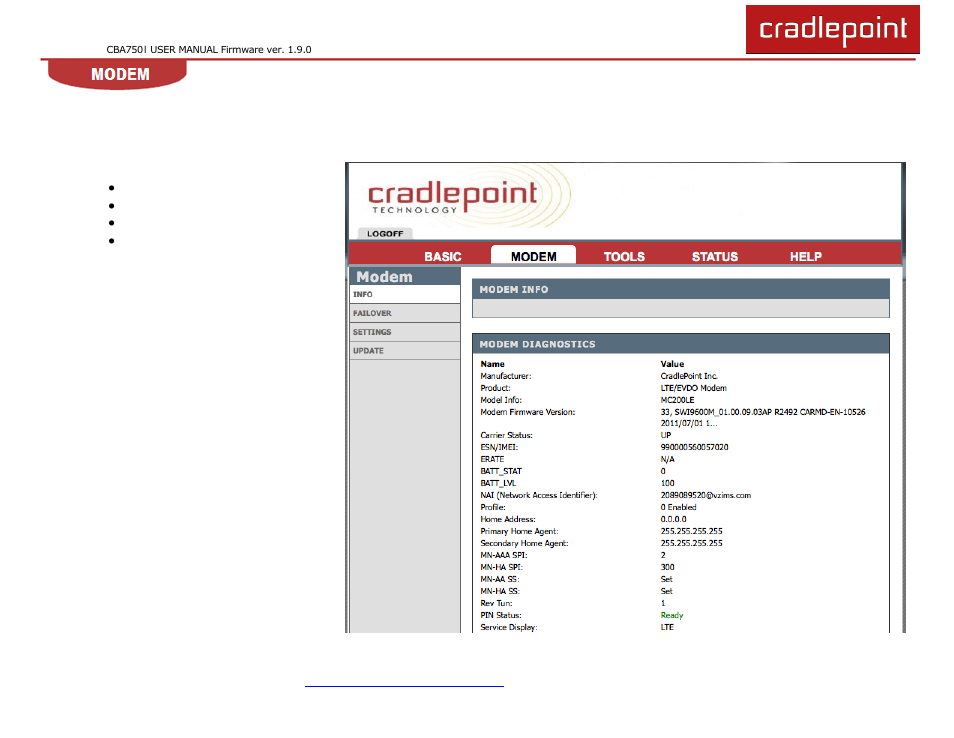954x738 pixels.
Task: Click the MN-HA SPI value 300
Action: point(667,567)
